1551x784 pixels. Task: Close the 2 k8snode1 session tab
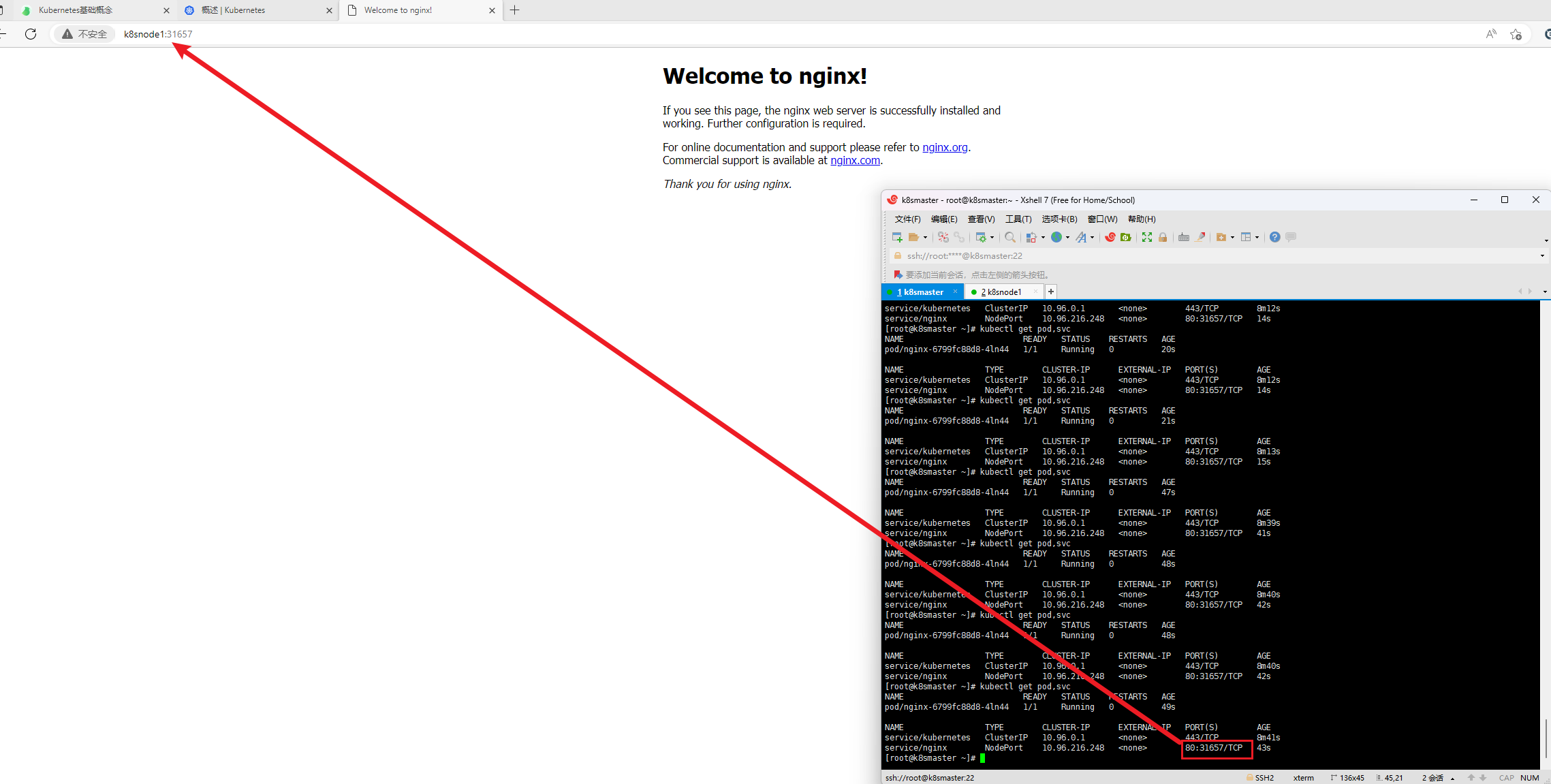pos(1035,292)
